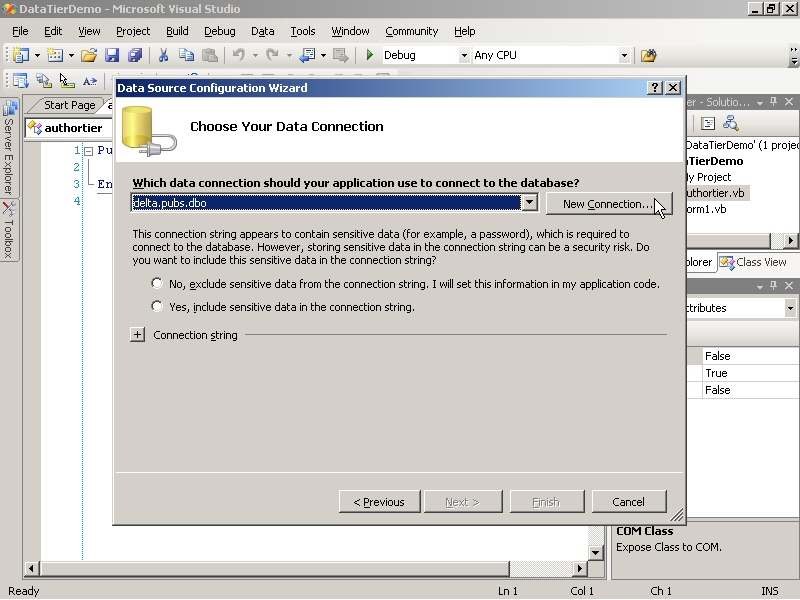The image size is (800, 600).
Task: Open the Properties object selector dropdown
Action: [x=790, y=308]
